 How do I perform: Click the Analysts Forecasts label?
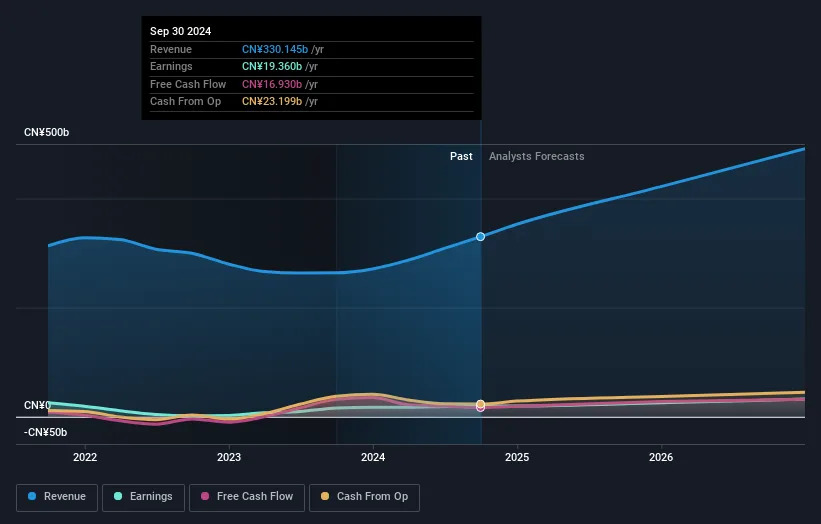tap(537, 156)
